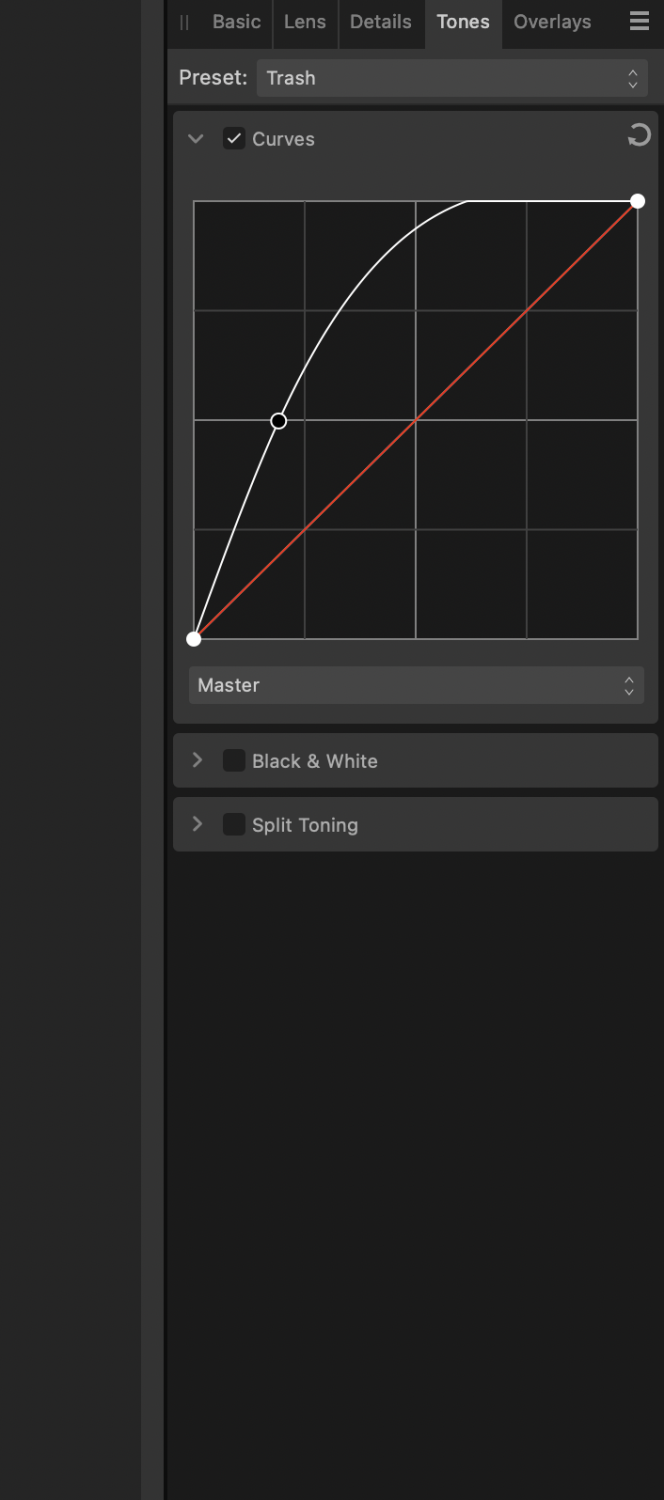Open the Overlays tab
This screenshot has width=664, height=1500.
pyautogui.click(x=552, y=21)
